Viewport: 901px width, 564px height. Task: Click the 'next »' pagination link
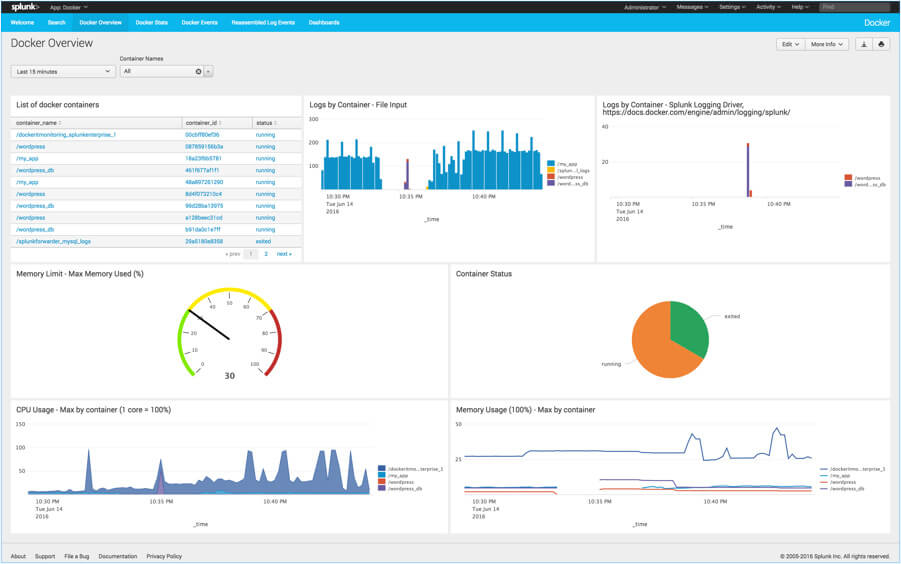(284, 254)
